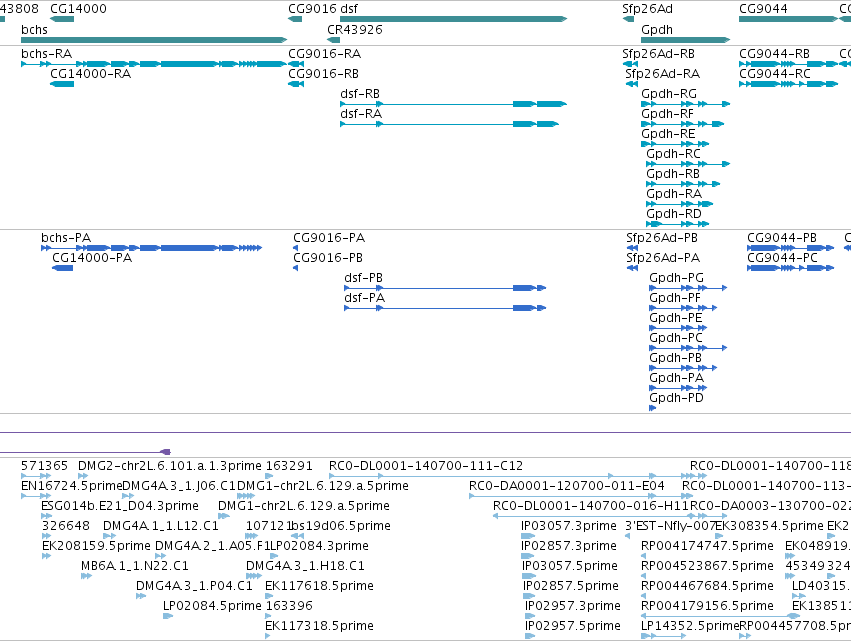Select transcript Gpdh-RE
The image size is (851, 641).
pyautogui.click(x=675, y=144)
